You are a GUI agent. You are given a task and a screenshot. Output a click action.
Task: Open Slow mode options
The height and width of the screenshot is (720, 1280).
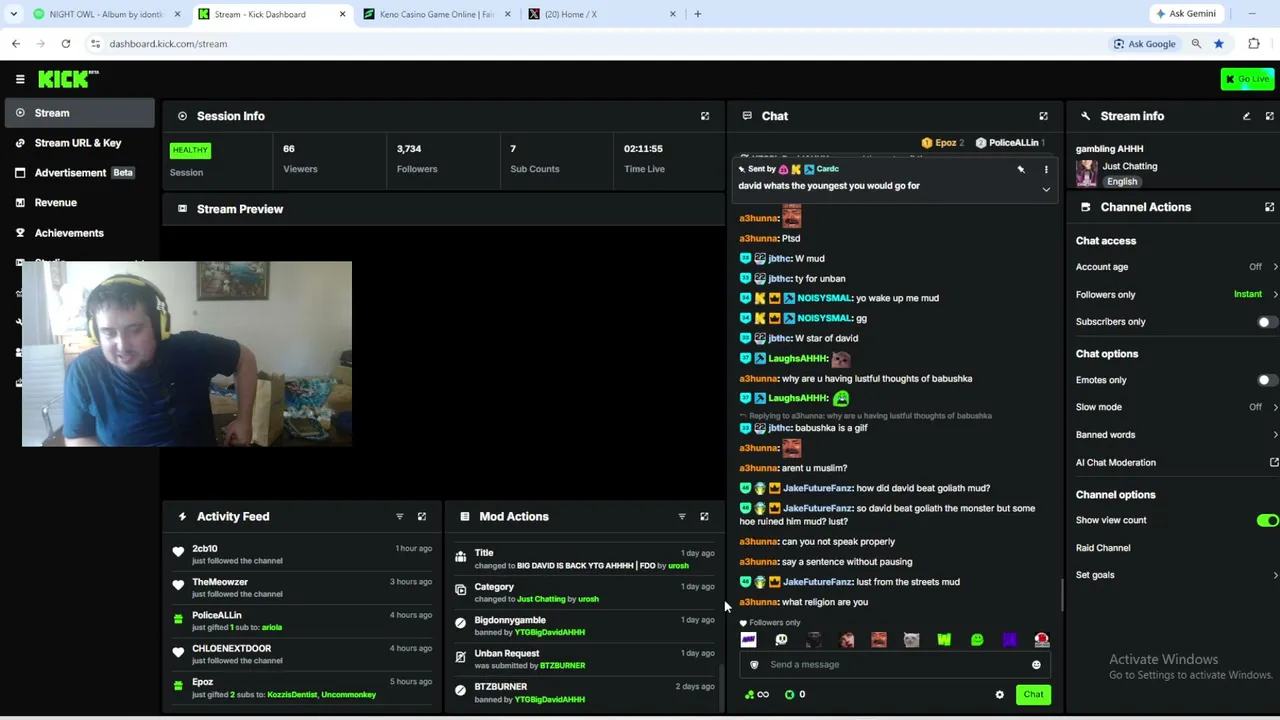coord(1176,407)
